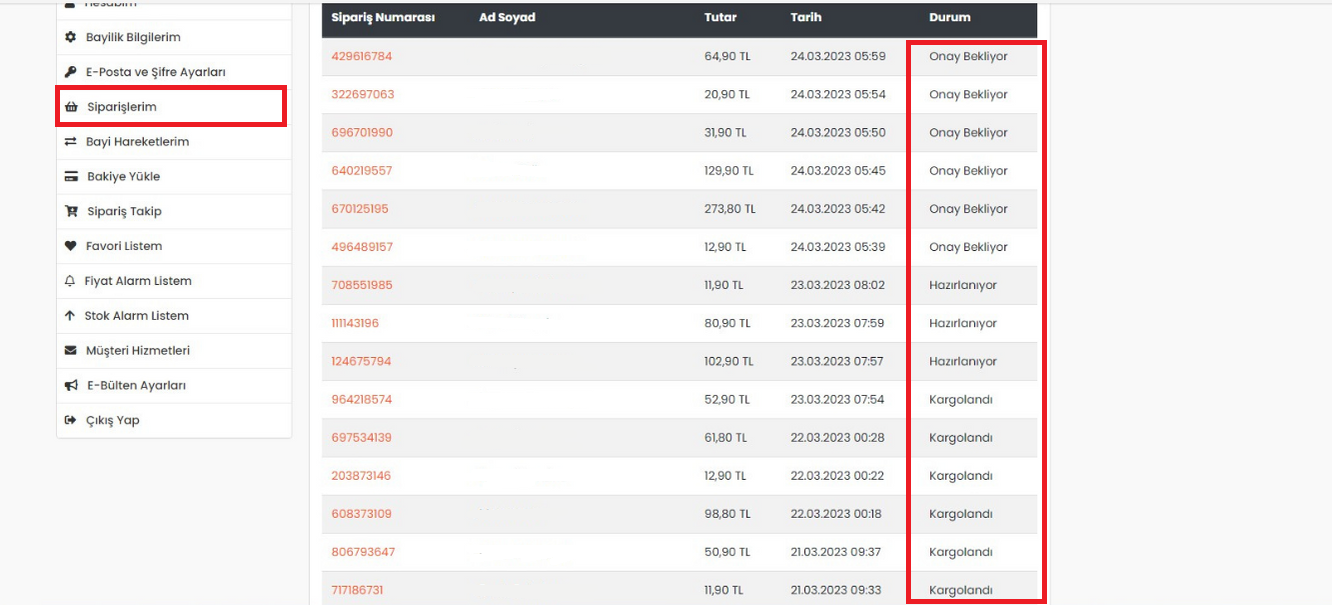This screenshot has height=605, width=1332.
Task: Open order number 640219557
Action: tap(362, 171)
